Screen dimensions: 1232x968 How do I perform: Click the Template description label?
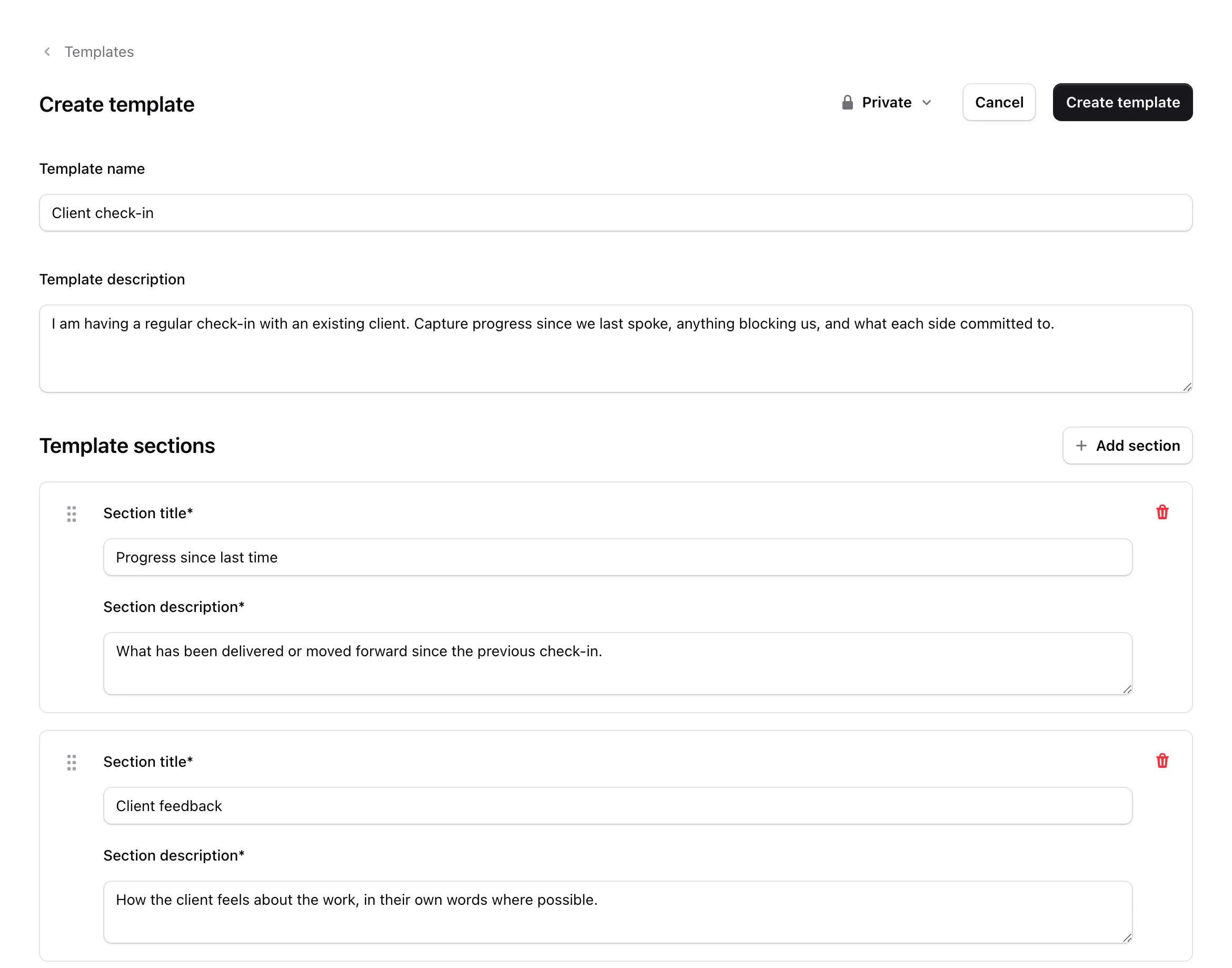click(112, 280)
